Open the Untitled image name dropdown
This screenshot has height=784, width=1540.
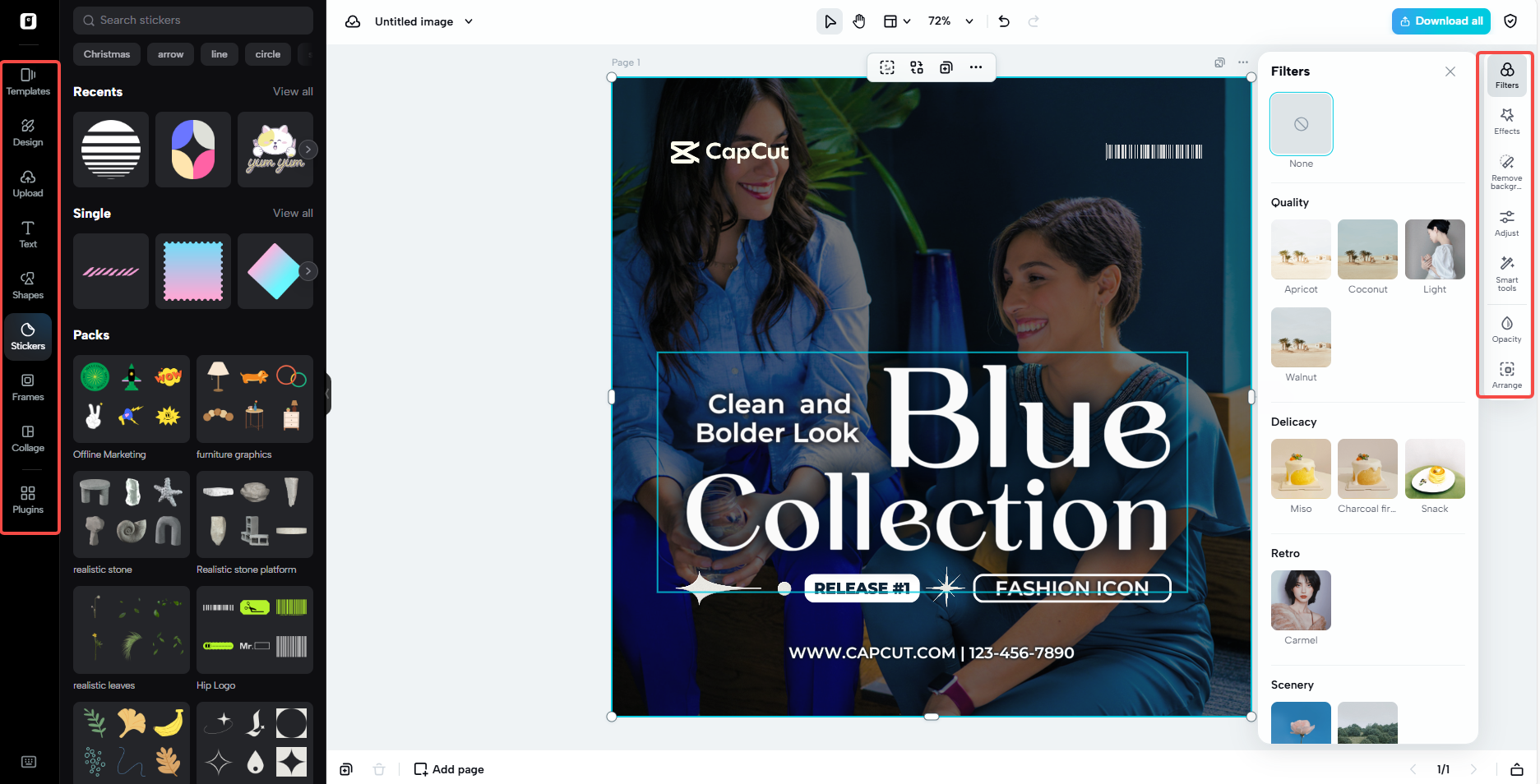468,21
